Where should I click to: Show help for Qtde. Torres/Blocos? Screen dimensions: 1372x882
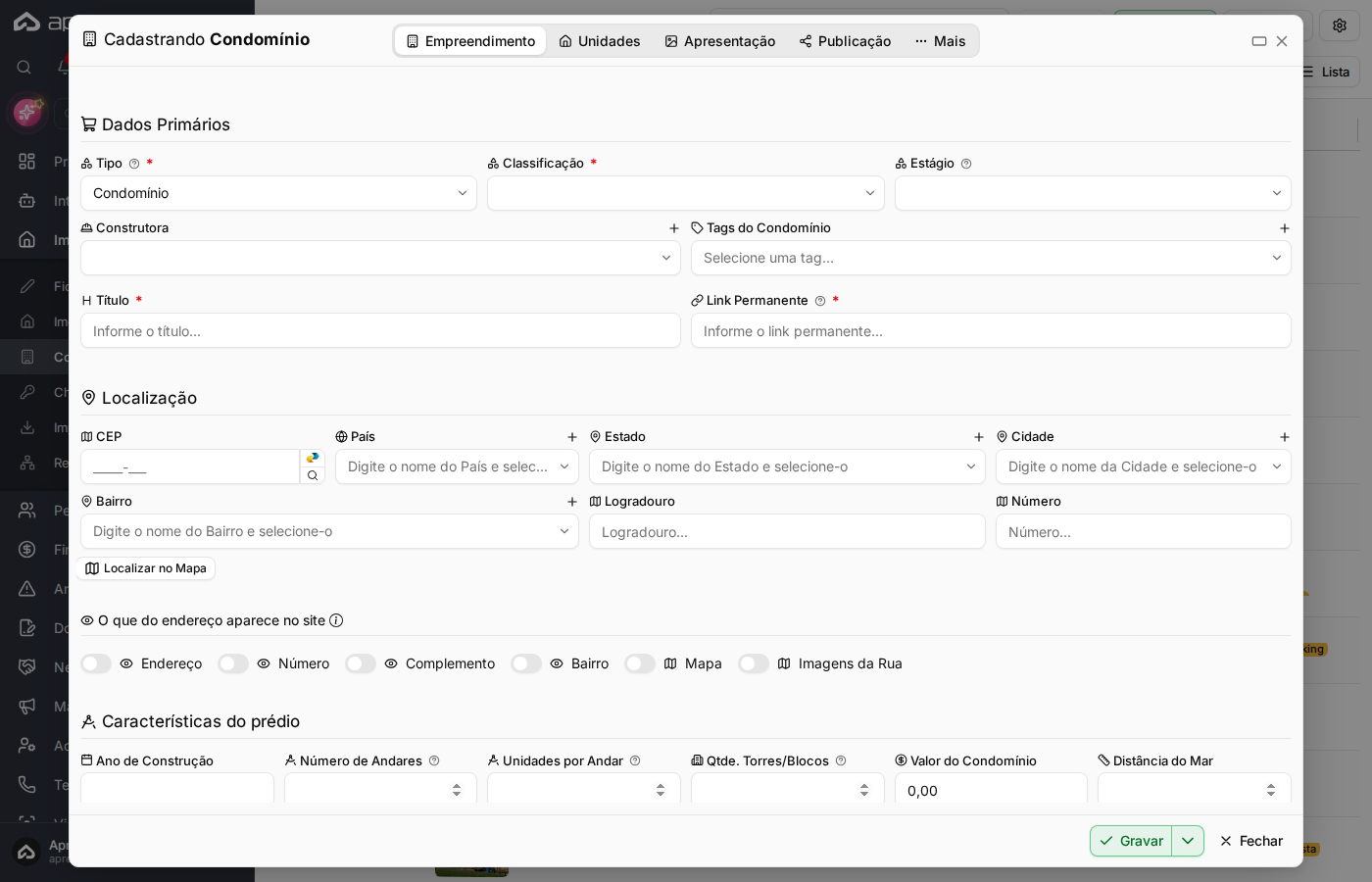click(841, 760)
